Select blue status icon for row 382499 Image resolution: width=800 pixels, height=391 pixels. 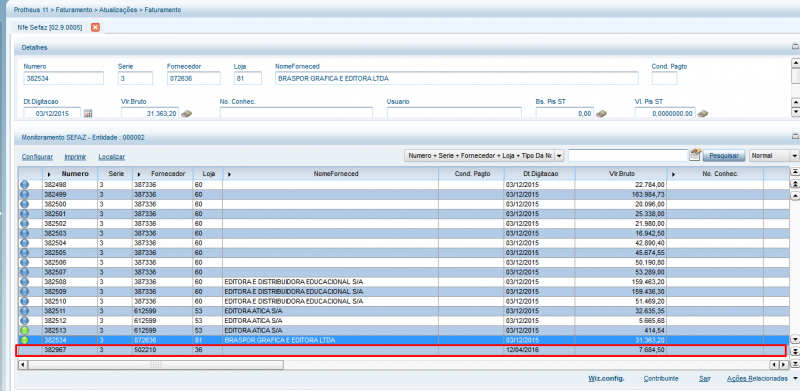point(24,194)
